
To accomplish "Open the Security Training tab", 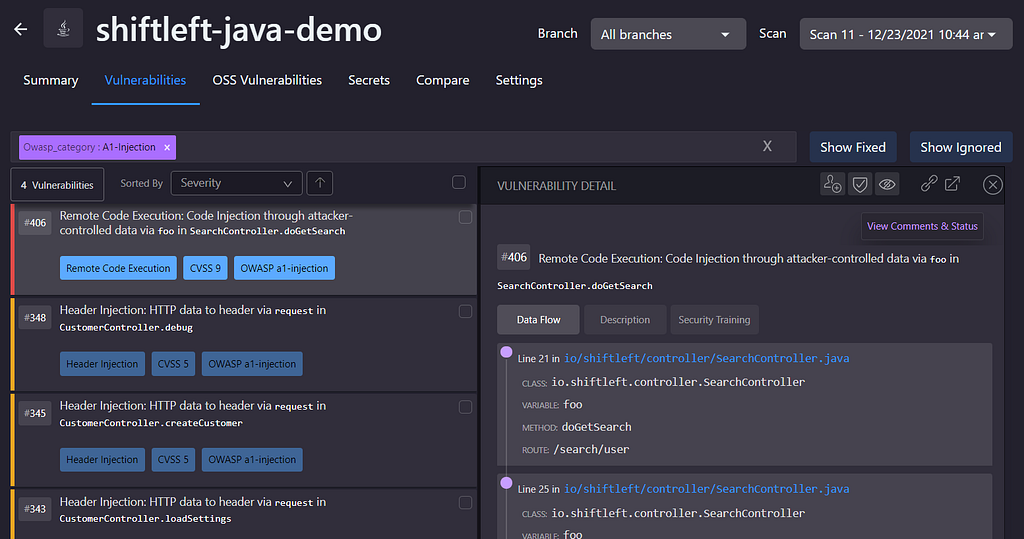I will tap(714, 320).
